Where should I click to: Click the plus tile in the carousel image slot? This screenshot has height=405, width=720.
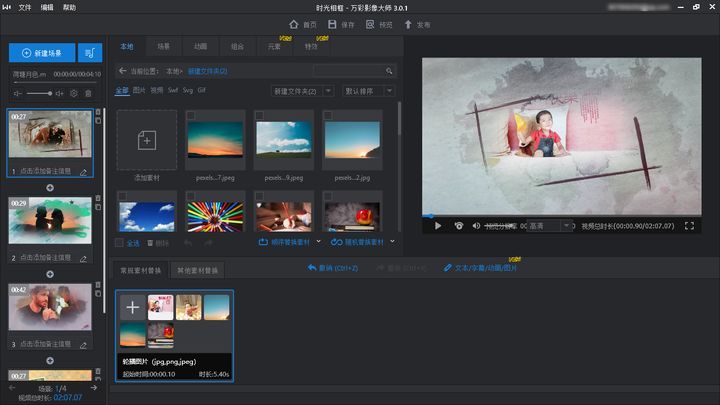tap(133, 307)
